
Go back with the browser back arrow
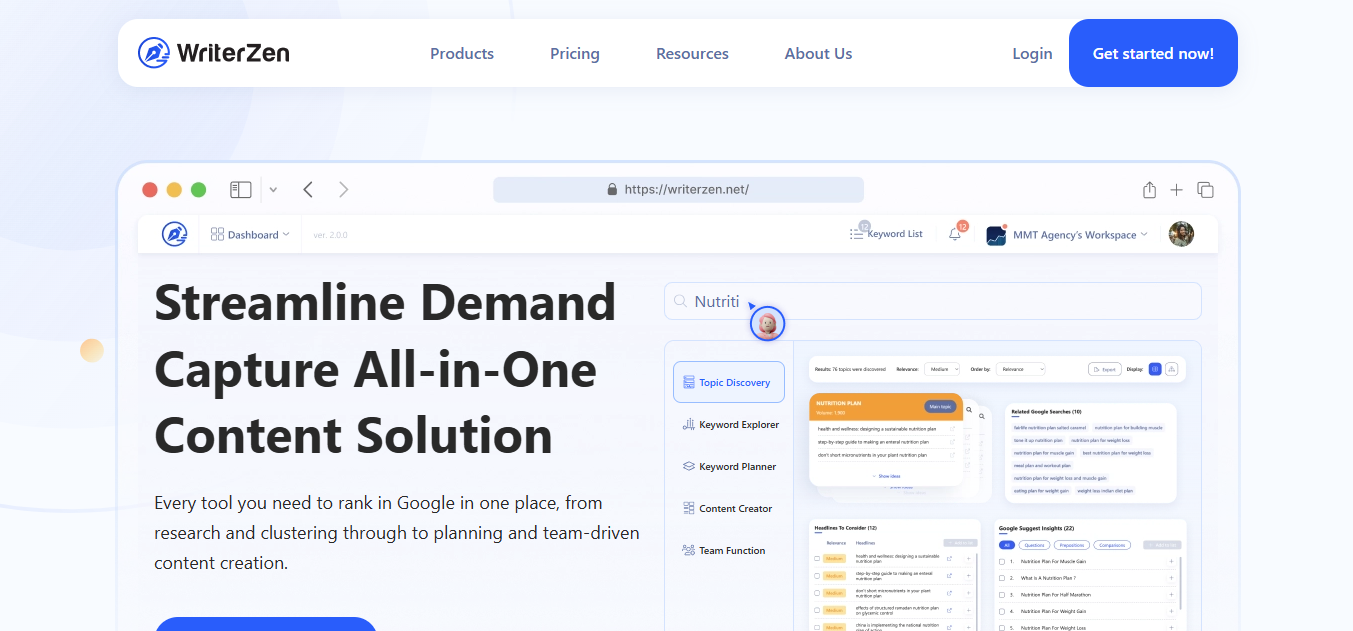[308, 189]
